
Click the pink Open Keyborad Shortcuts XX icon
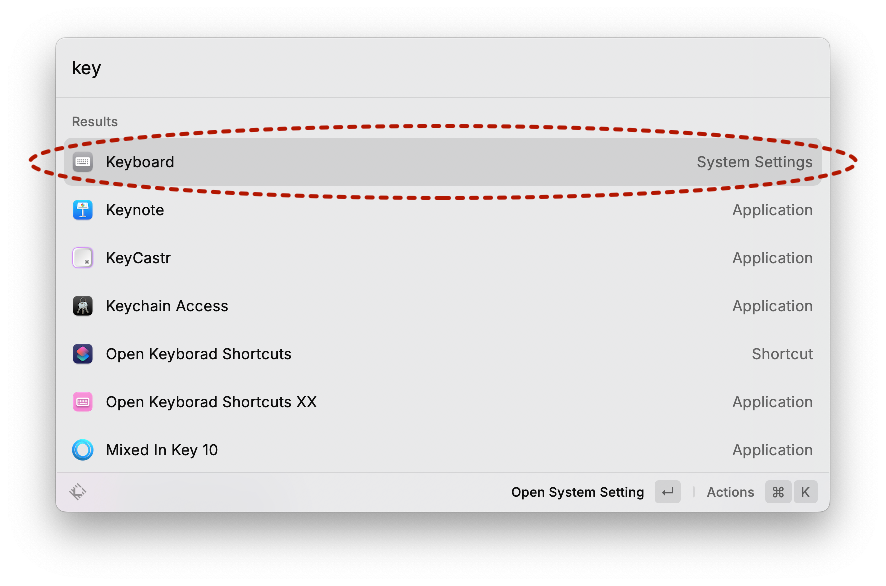tap(83, 402)
